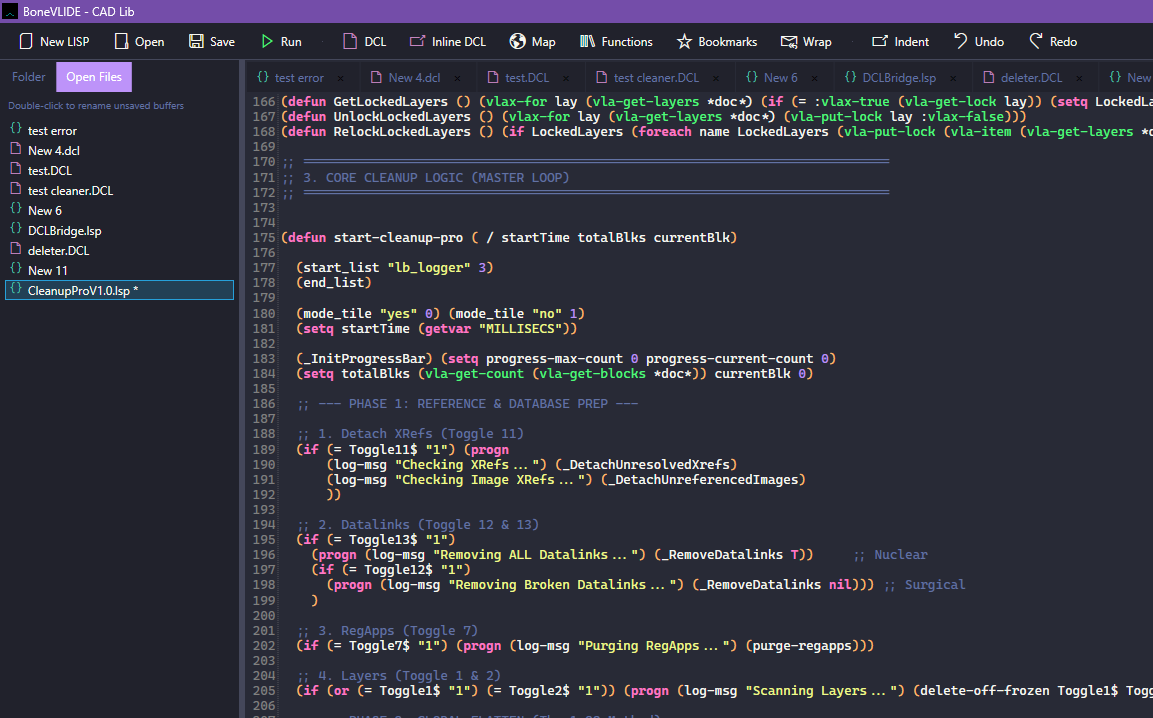
Task: Close the deleter.DCL tab
Action: click(x=1079, y=78)
